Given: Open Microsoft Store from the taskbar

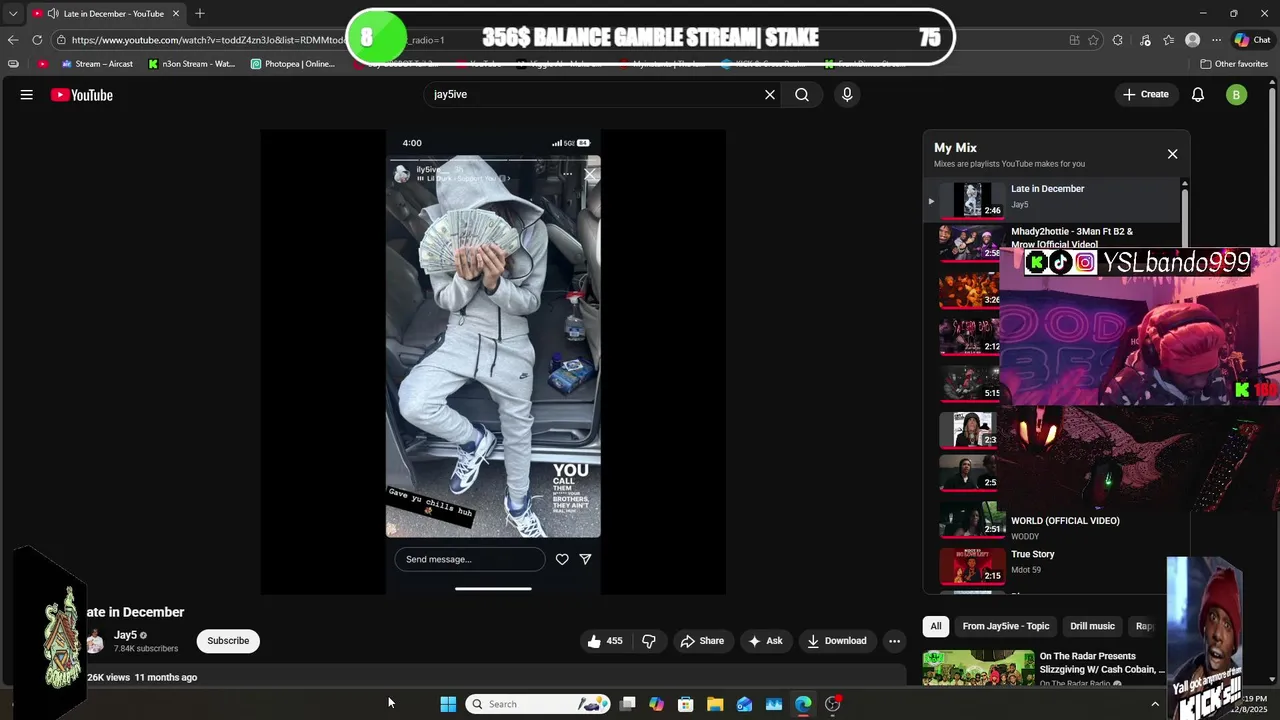Looking at the screenshot, I should (x=685, y=704).
